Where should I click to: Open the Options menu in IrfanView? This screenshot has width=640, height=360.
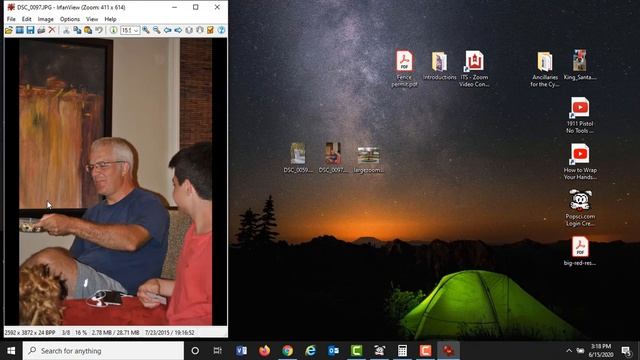click(70, 19)
